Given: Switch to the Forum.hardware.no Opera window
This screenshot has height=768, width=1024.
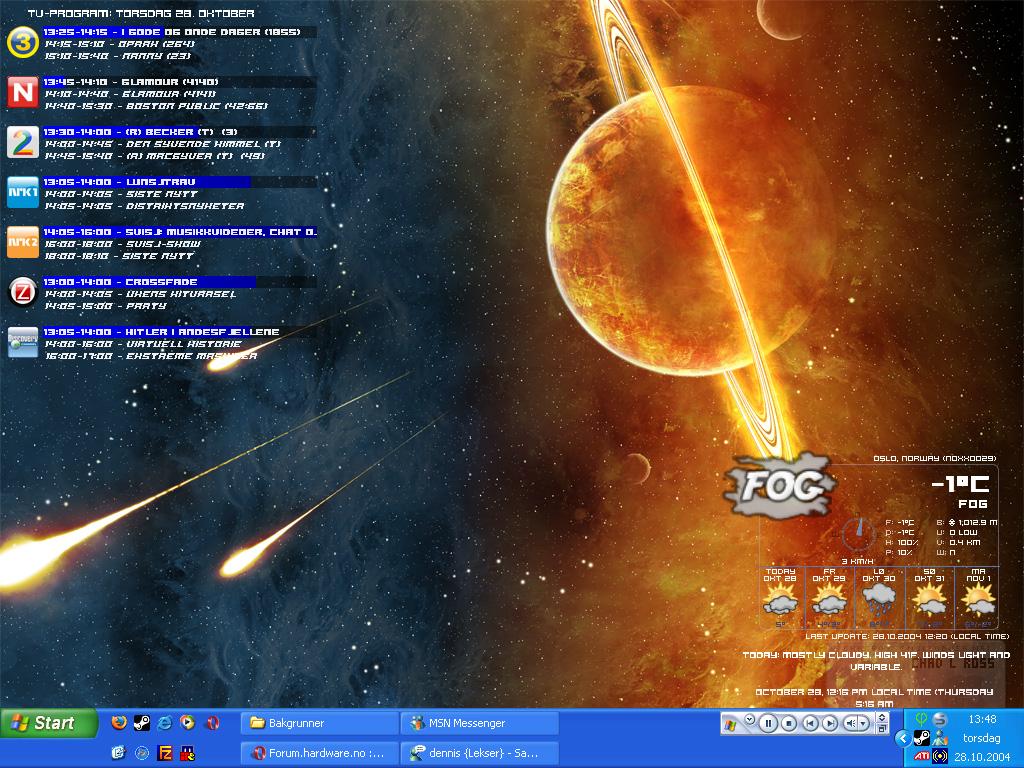Looking at the screenshot, I should tap(319, 753).
